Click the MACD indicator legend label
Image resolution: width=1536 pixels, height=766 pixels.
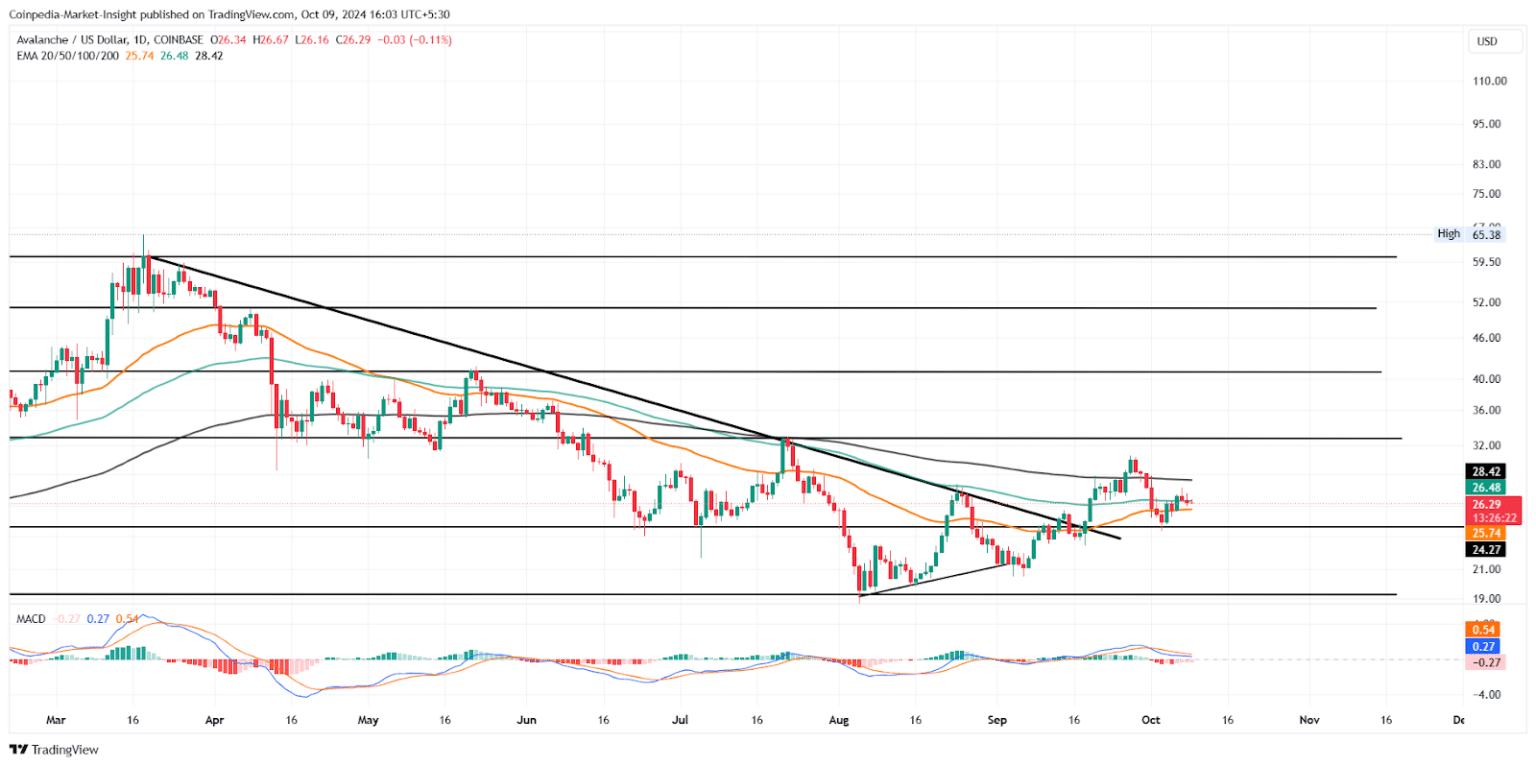pyautogui.click(x=31, y=619)
